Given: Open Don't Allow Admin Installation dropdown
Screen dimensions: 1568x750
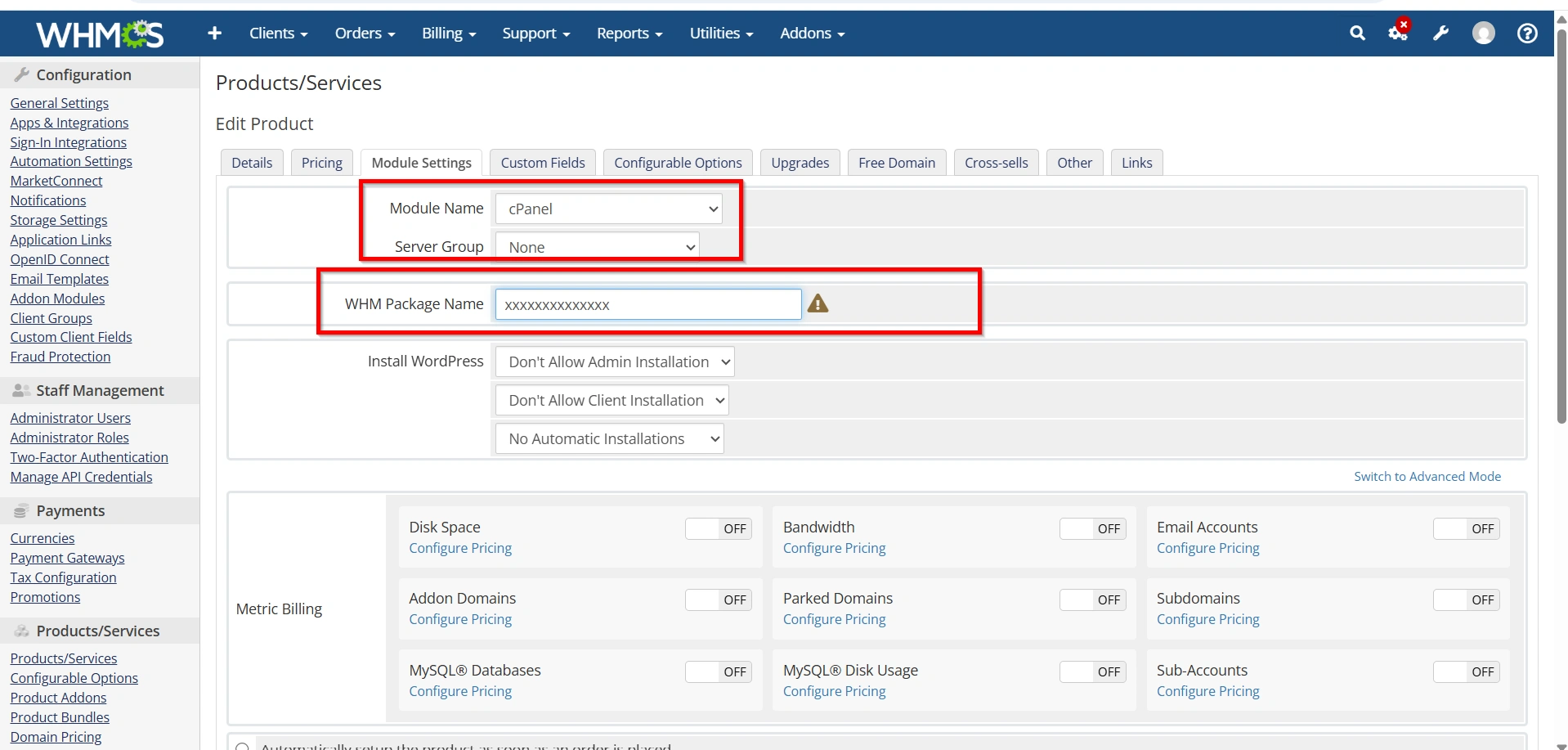Looking at the screenshot, I should click(x=615, y=362).
